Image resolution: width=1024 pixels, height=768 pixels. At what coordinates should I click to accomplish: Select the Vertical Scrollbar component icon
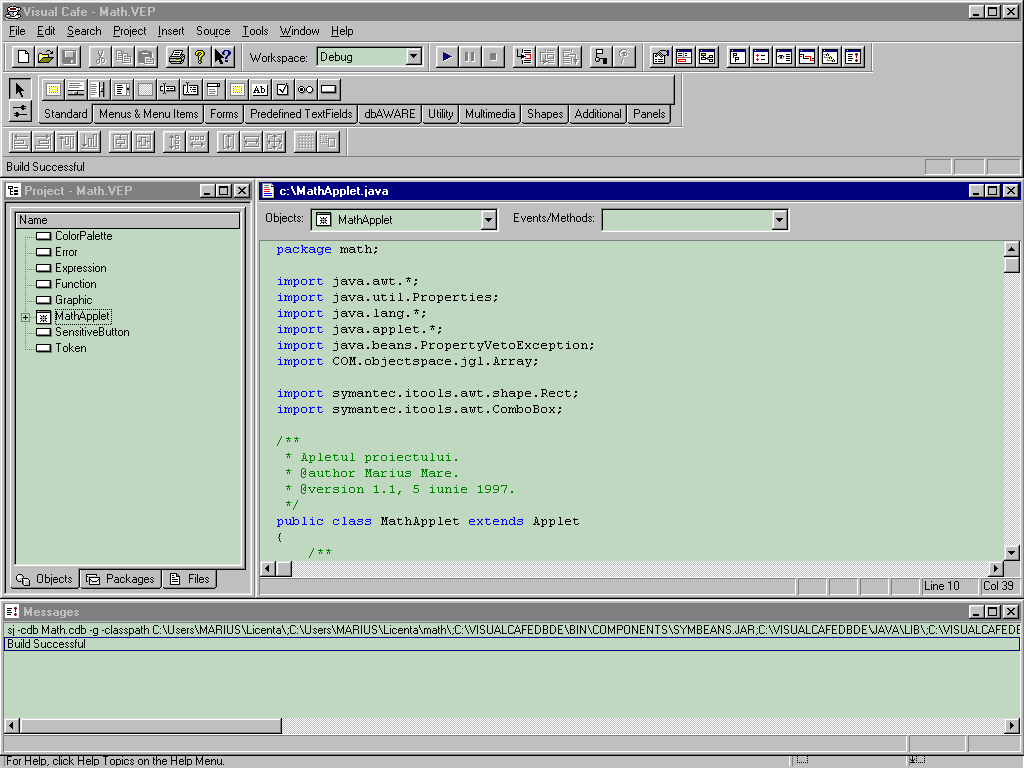point(99,89)
